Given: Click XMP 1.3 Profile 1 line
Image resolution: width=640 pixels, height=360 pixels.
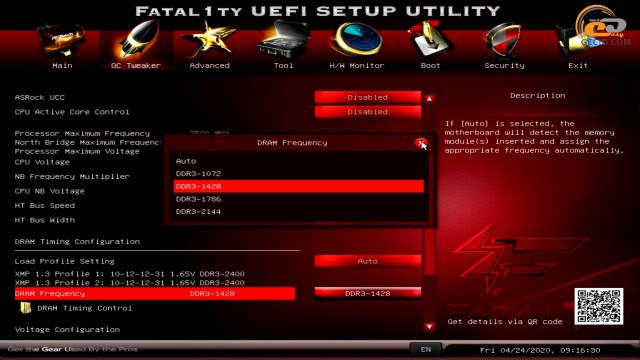Looking at the screenshot, I should coord(130,274).
